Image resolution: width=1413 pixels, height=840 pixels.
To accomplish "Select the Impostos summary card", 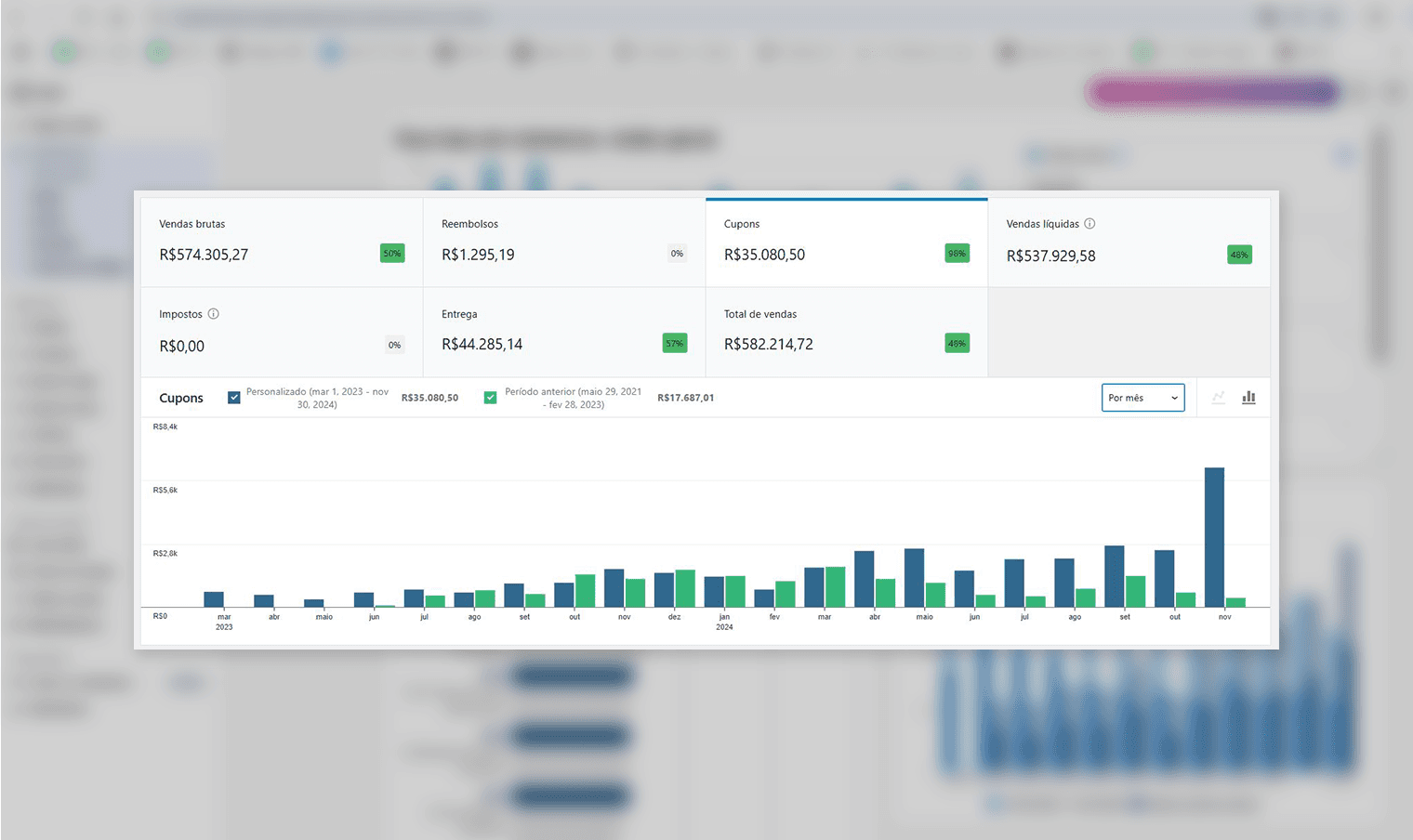I will pos(282,332).
